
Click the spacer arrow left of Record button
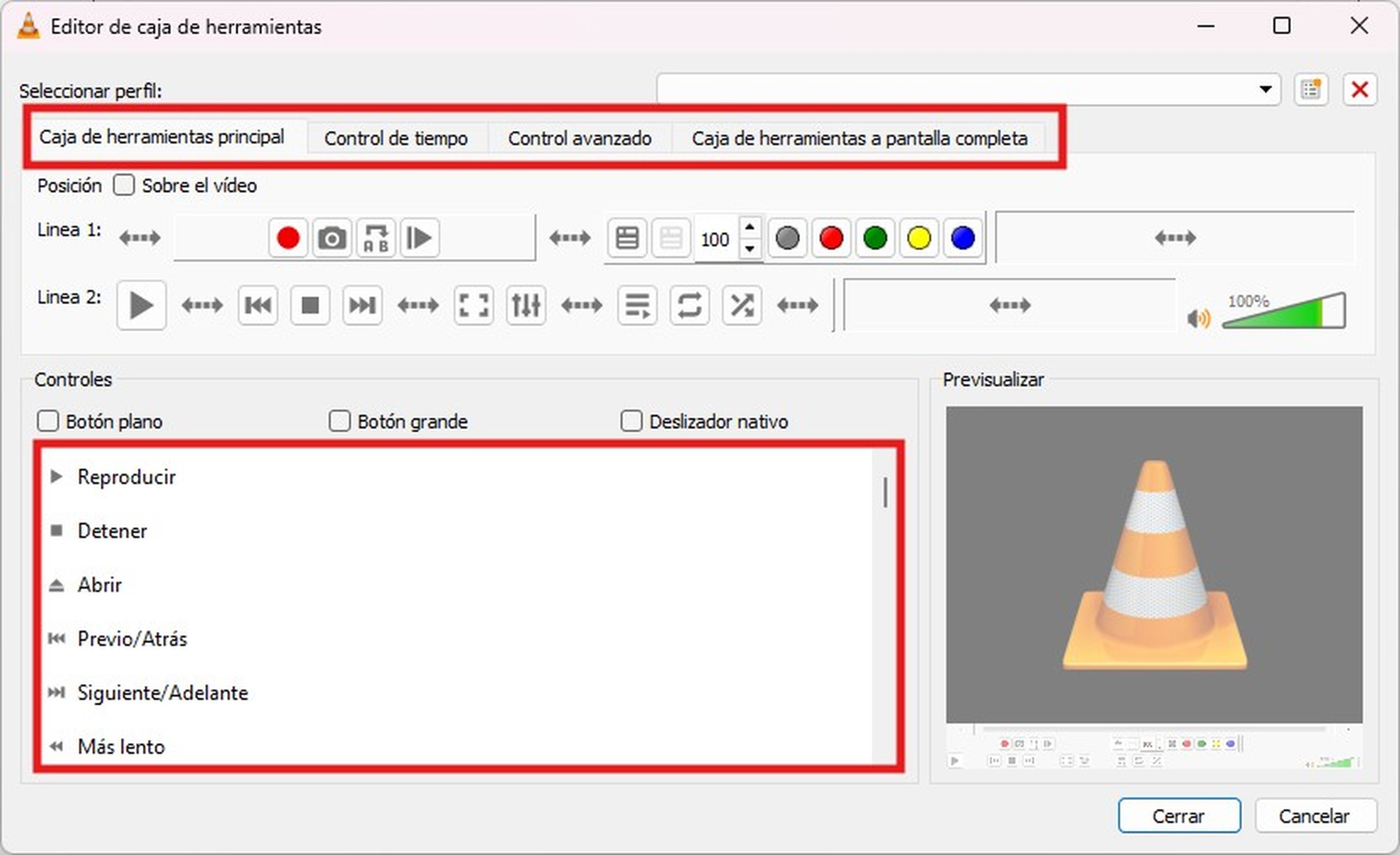coord(140,238)
